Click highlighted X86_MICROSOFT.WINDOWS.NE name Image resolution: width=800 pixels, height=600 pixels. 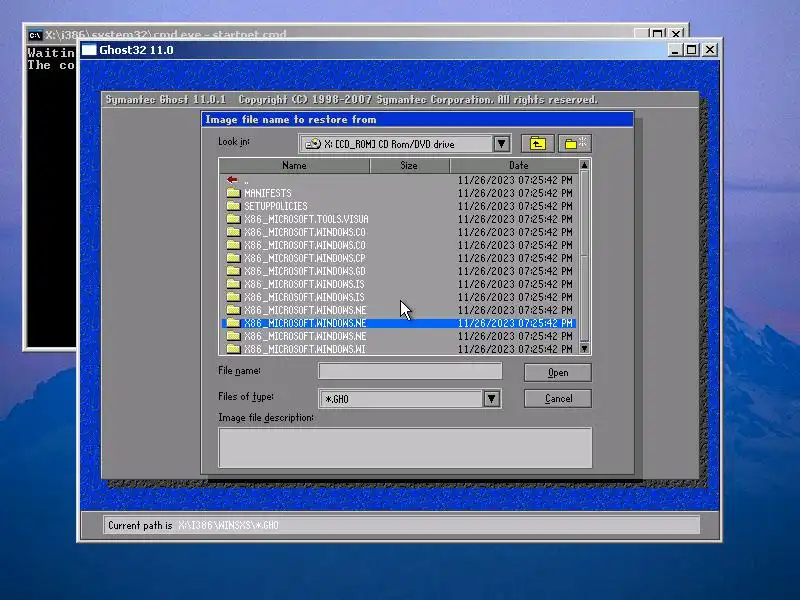point(305,323)
